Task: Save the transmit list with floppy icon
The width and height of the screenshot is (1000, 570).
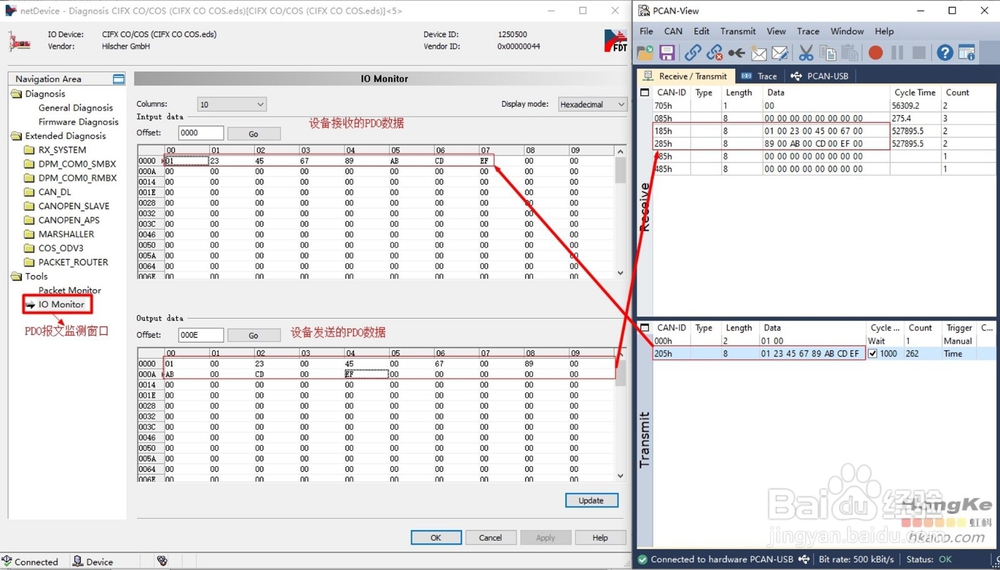Action: click(667, 52)
